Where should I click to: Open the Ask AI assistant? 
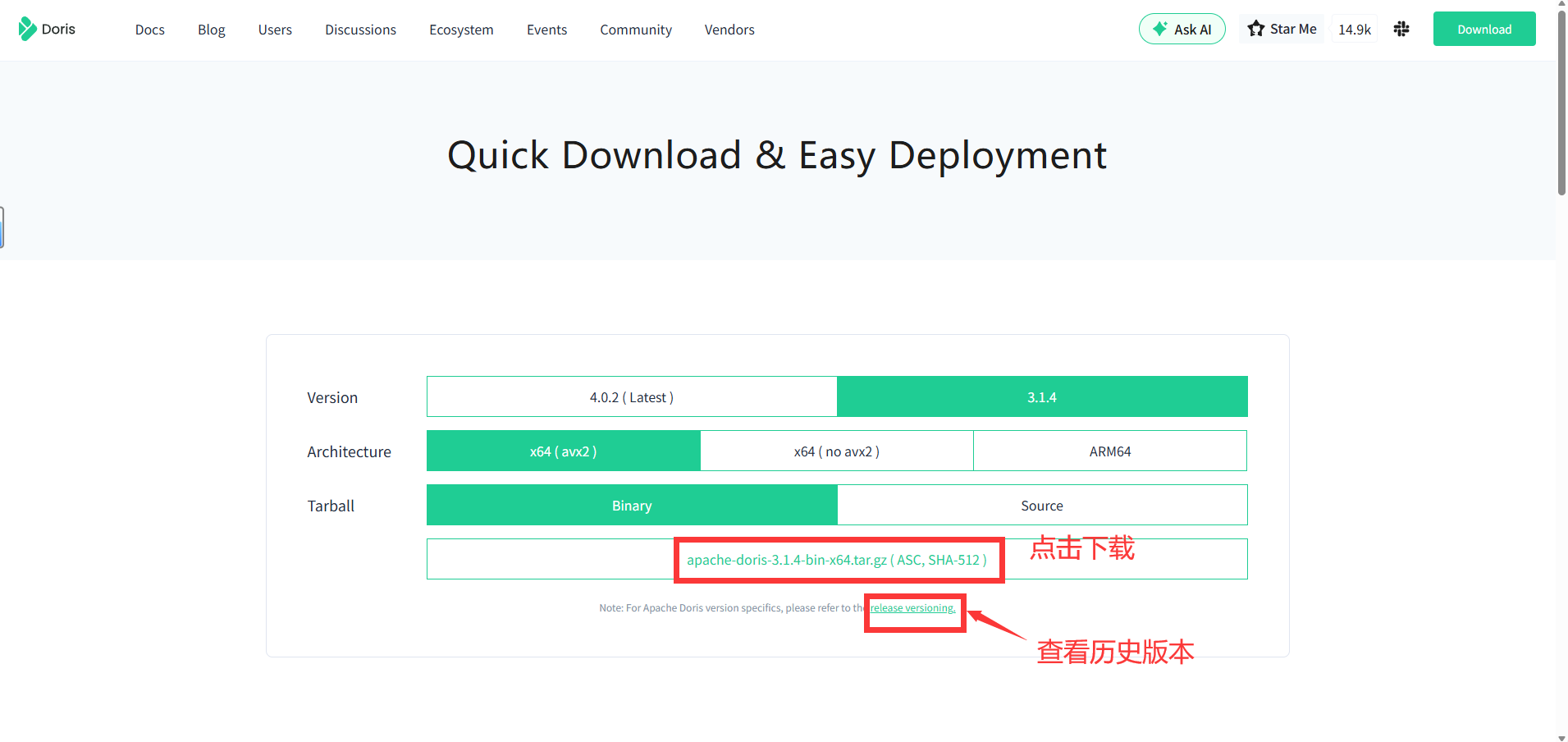tap(1182, 30)
